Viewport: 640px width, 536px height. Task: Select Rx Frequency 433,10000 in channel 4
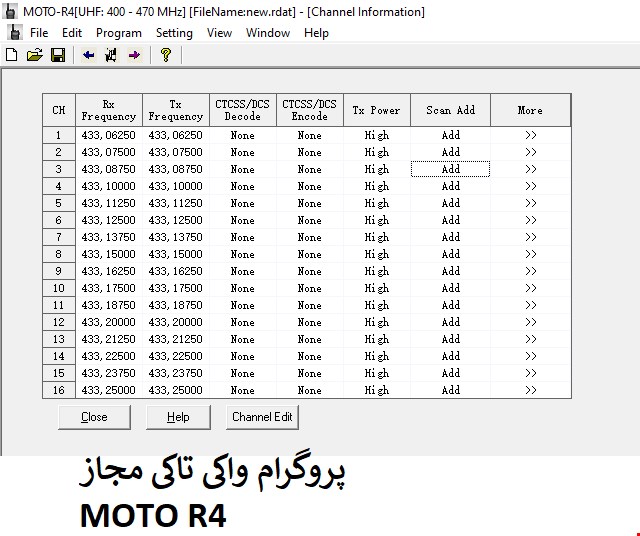[109, 186]
